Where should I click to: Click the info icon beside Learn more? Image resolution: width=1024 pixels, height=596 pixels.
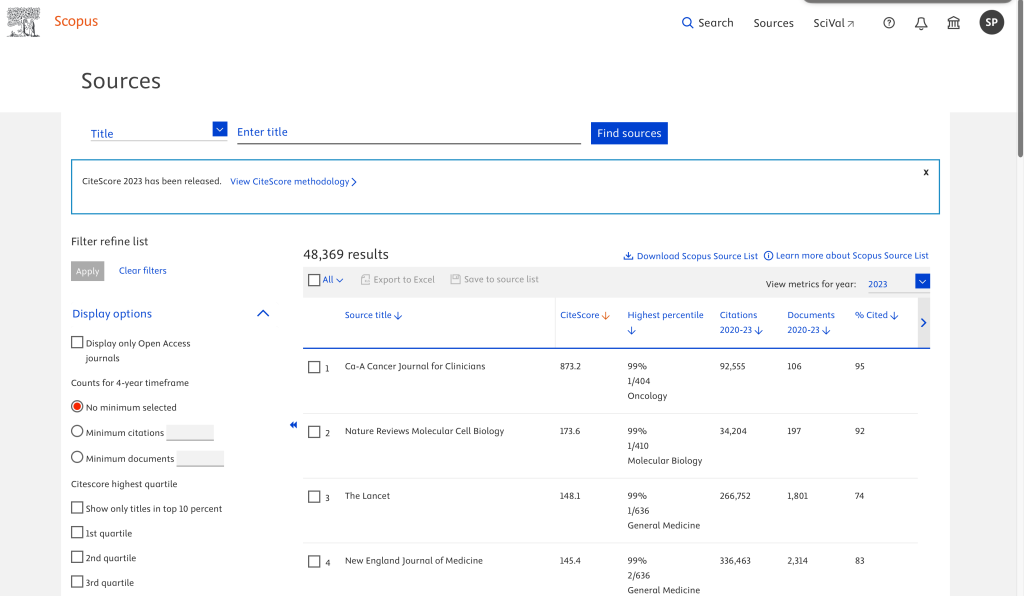tap(769, 256)
